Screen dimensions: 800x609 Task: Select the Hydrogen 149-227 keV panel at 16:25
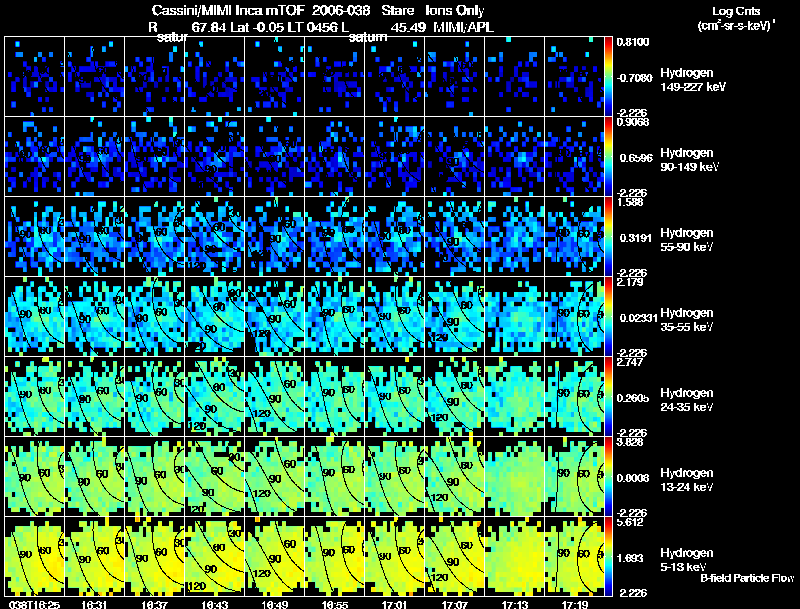pos(34,77)
